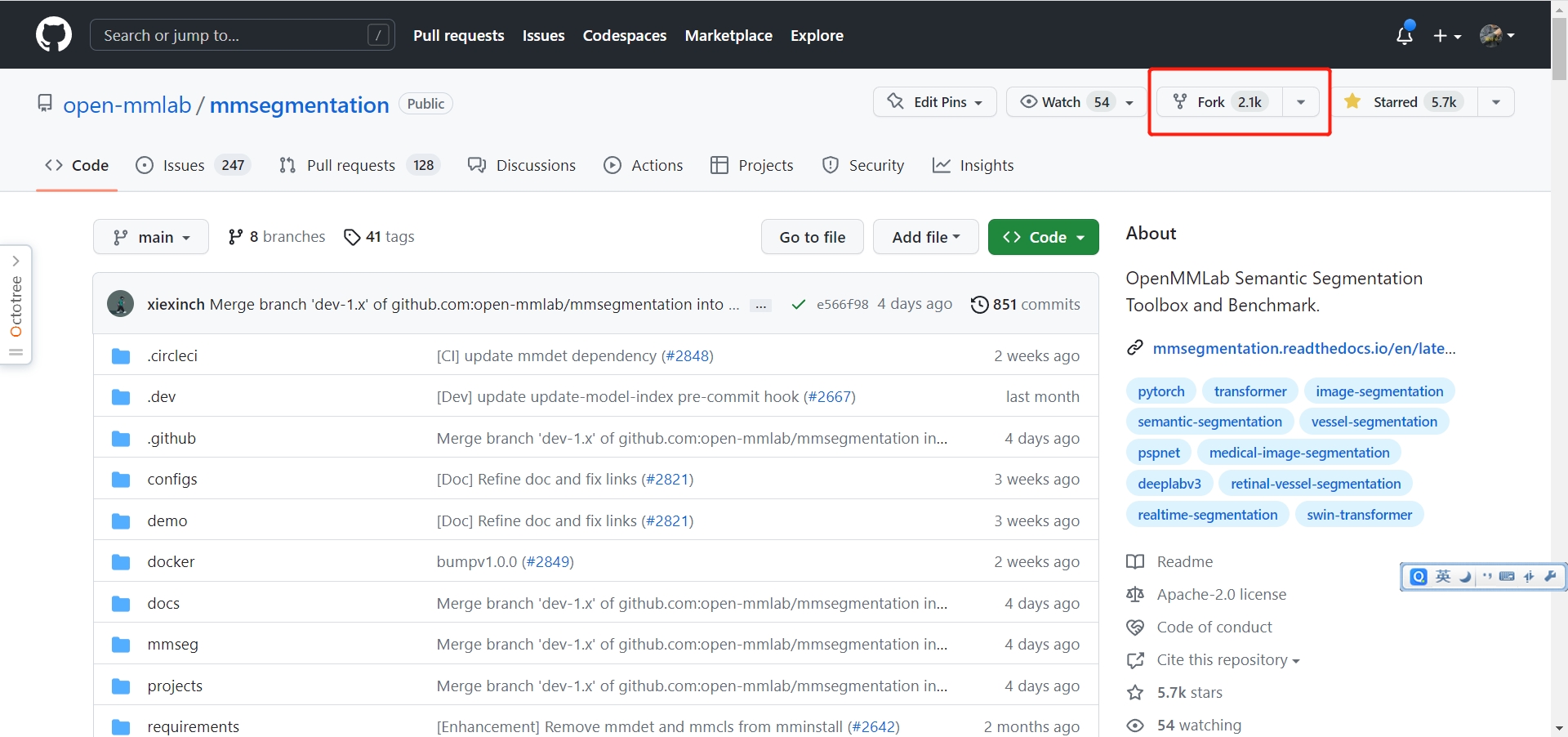Viewport: 1568px width, 737px height.
Task: Toggle Watch for this repository
Action: [1062, 102]
